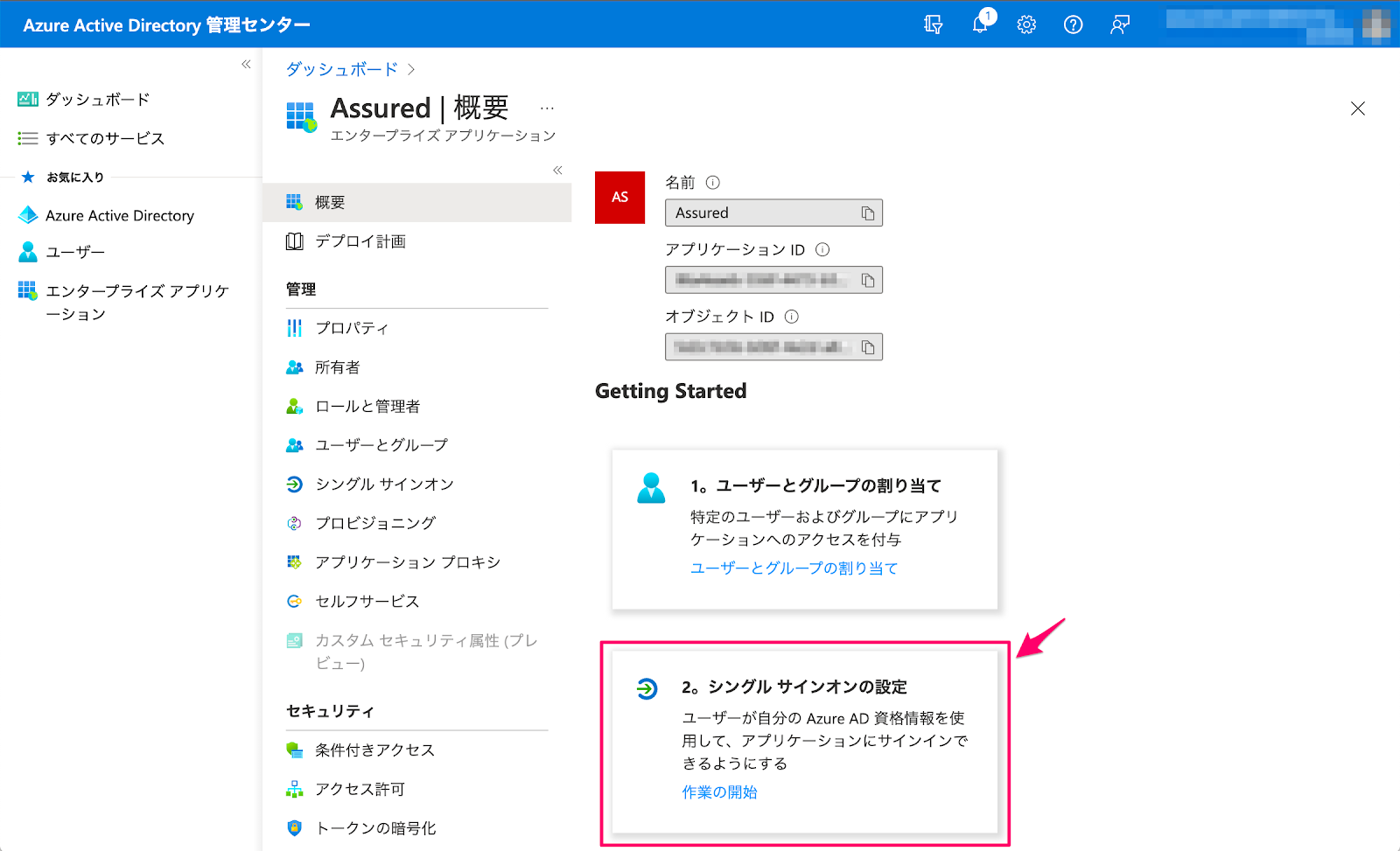Copy the object ID to clipboard

(x=867, y=347)
